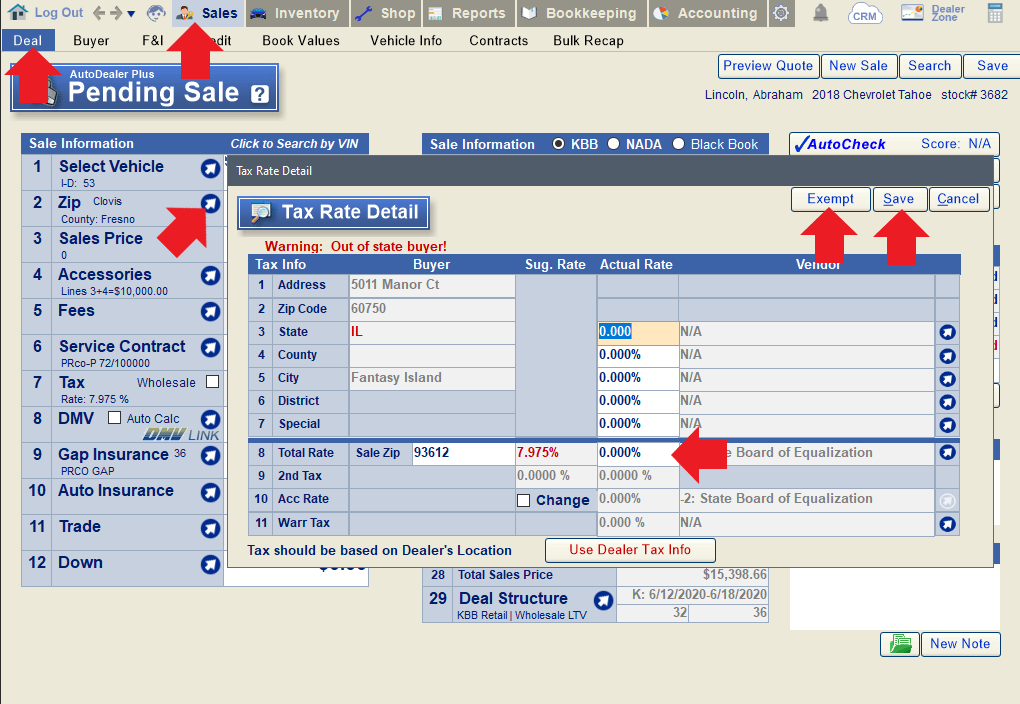The height and width of the screenshot is (704, 1020).
Task: Select the NADA radio button
Action: tap(613, 144)
